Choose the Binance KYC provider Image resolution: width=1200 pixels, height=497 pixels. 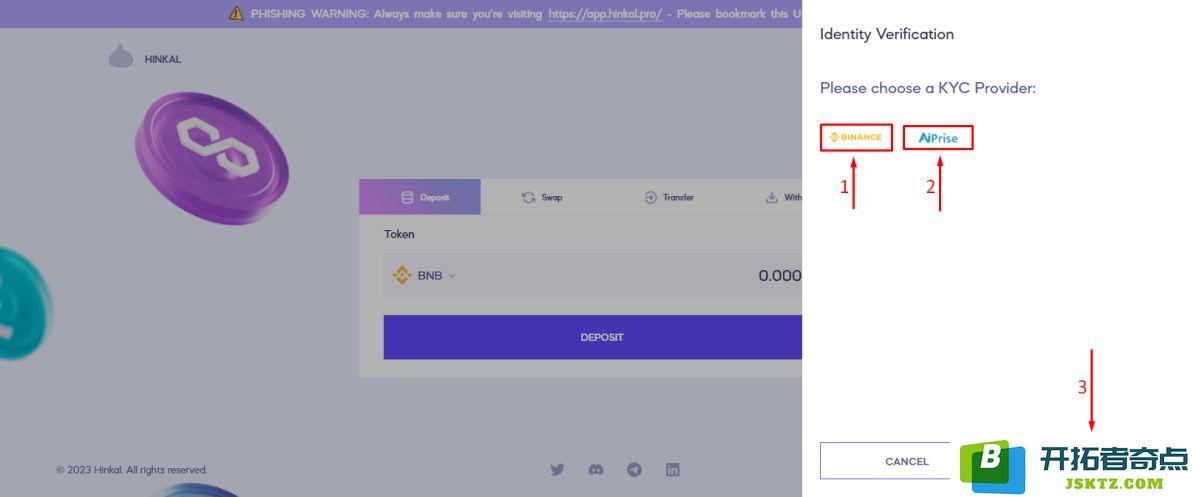(x=856, y=137)
